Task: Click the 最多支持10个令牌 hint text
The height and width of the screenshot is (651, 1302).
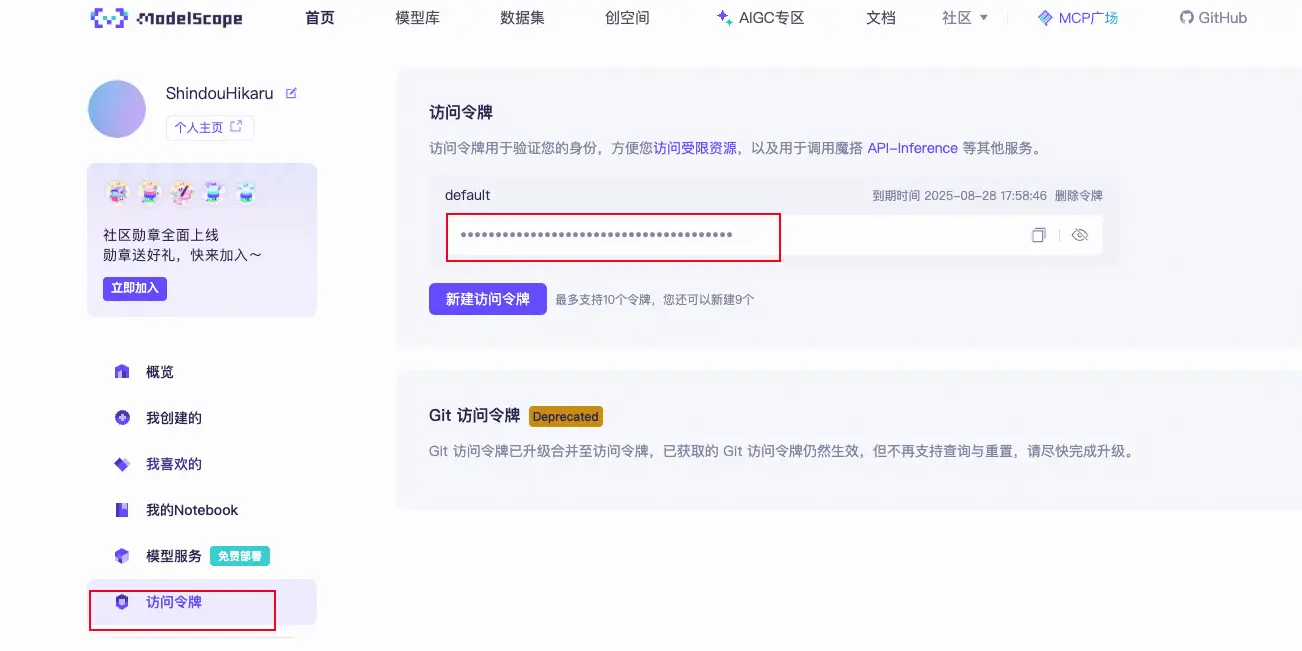Action: 655,299
